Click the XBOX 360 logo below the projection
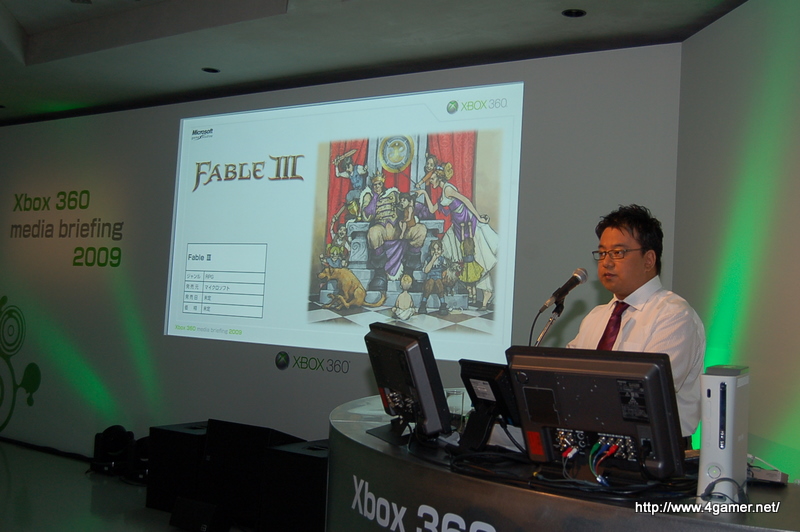Screen dimensions: 800x532 [312, 363]
